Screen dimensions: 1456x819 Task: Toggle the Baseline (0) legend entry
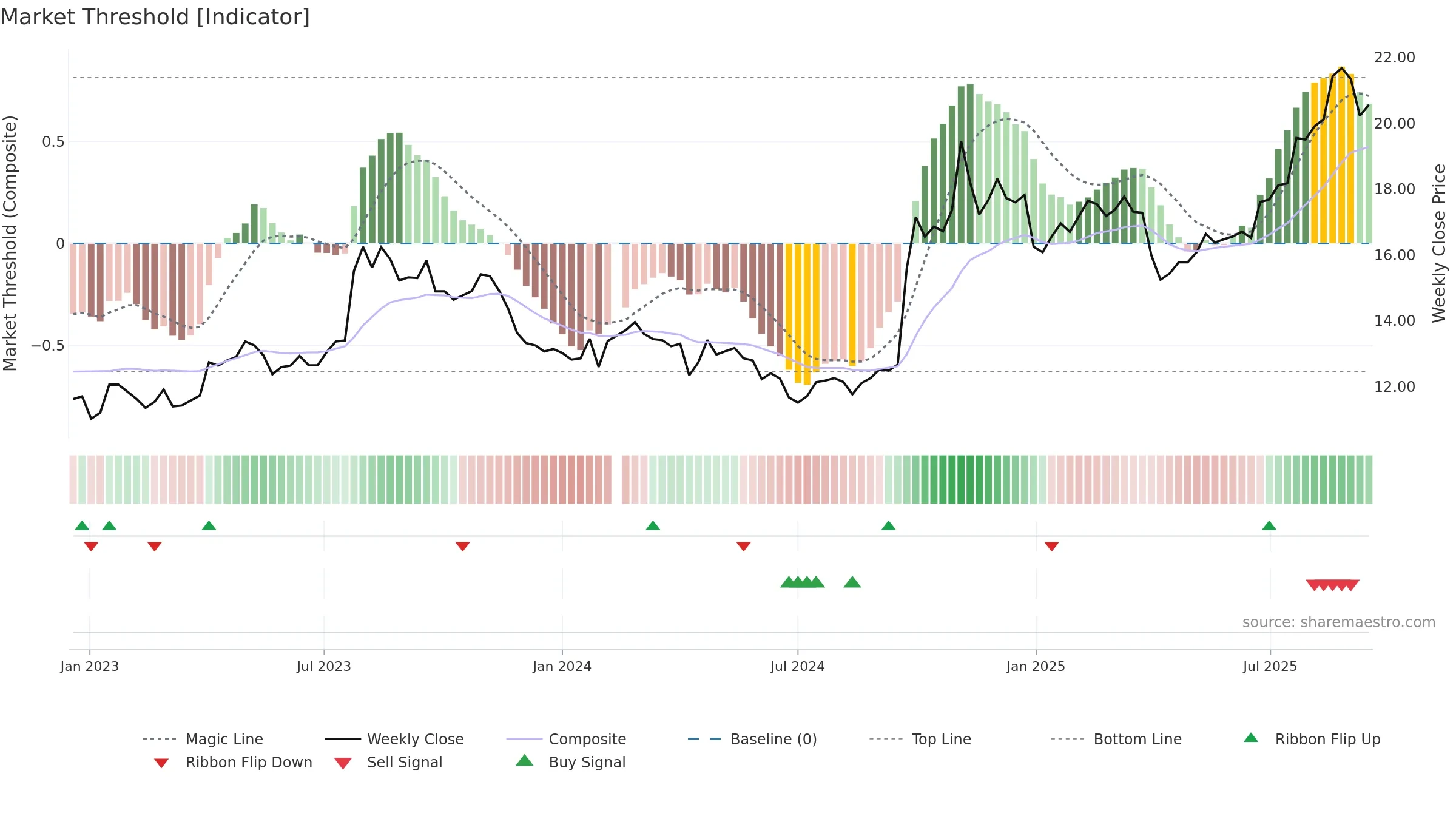click(x=752, y=739)
